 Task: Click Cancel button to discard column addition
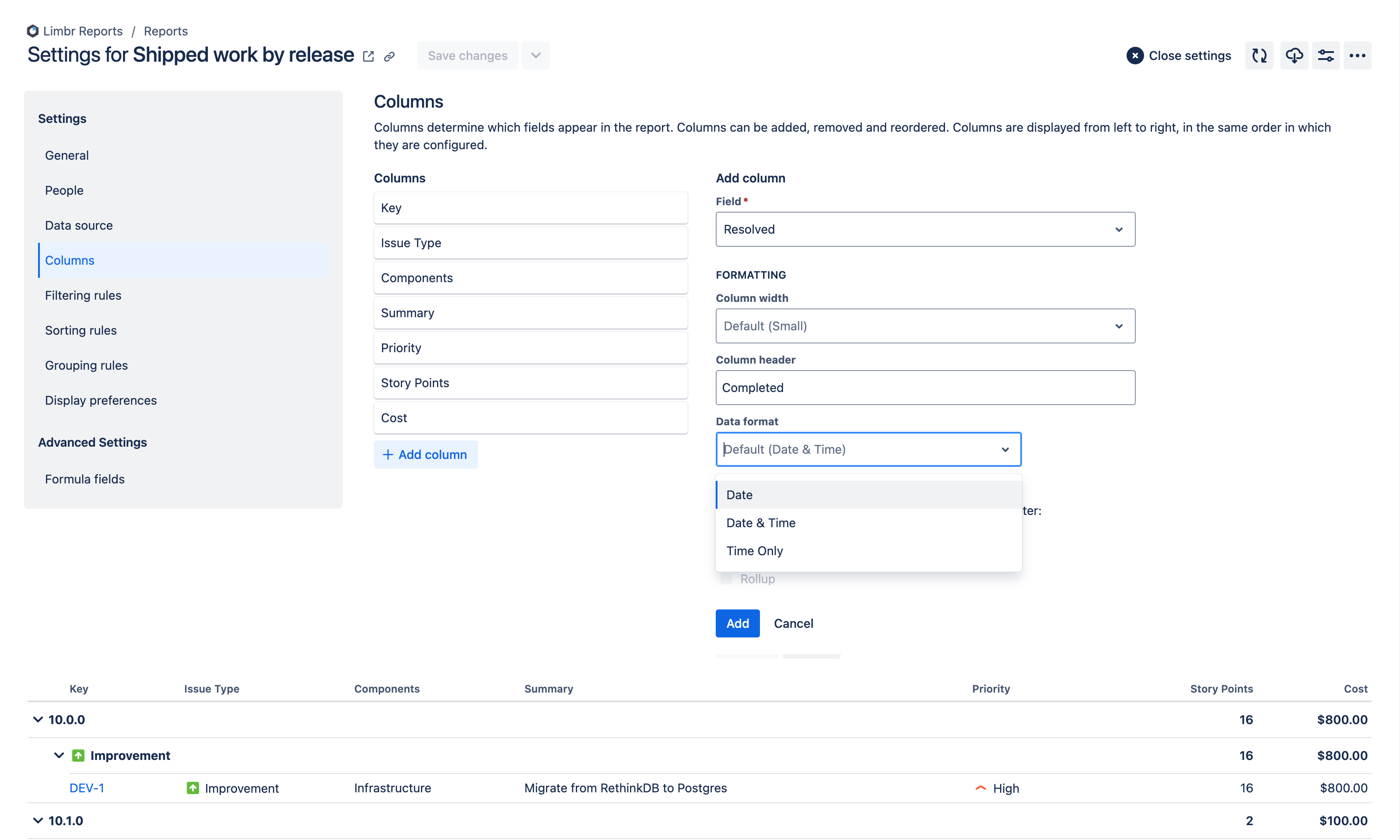794,623
